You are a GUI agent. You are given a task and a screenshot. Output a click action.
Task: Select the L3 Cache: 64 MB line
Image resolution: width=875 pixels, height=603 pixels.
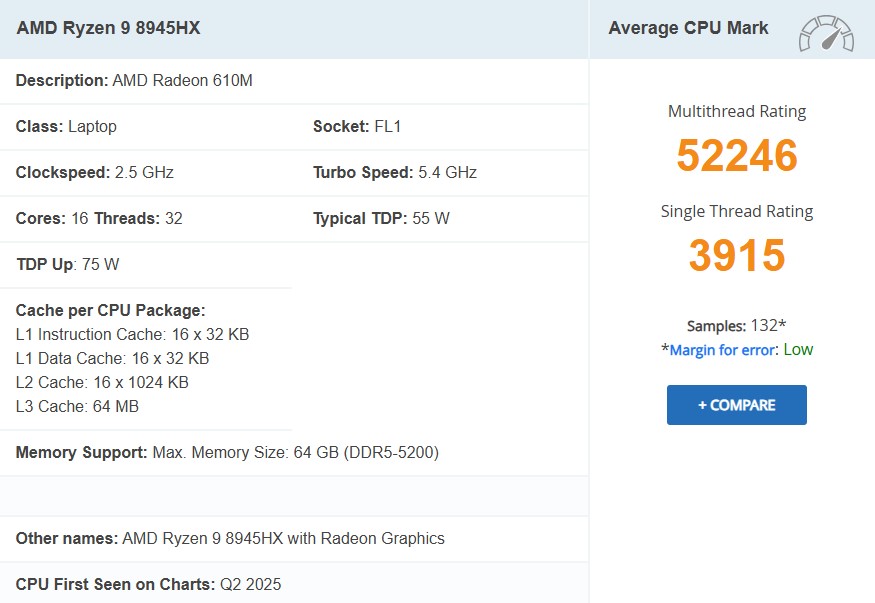tap(77, 406)
